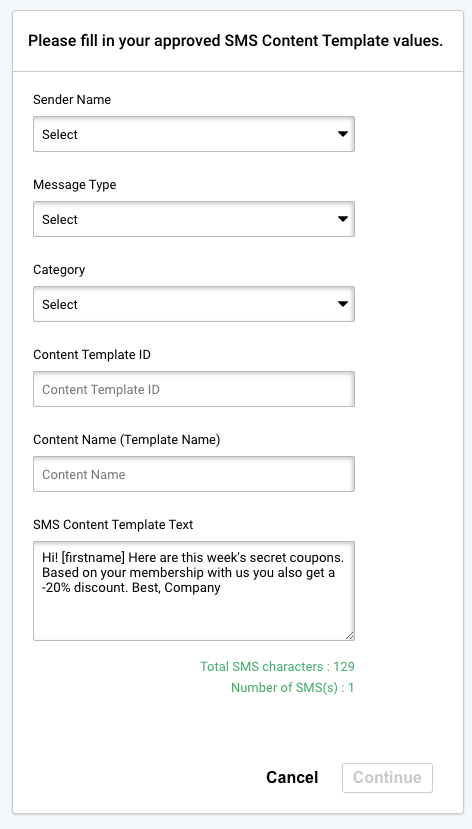472x829 pixels.
Task: Click the 'SMS Content Template Text' label
Action: point(113,524)
